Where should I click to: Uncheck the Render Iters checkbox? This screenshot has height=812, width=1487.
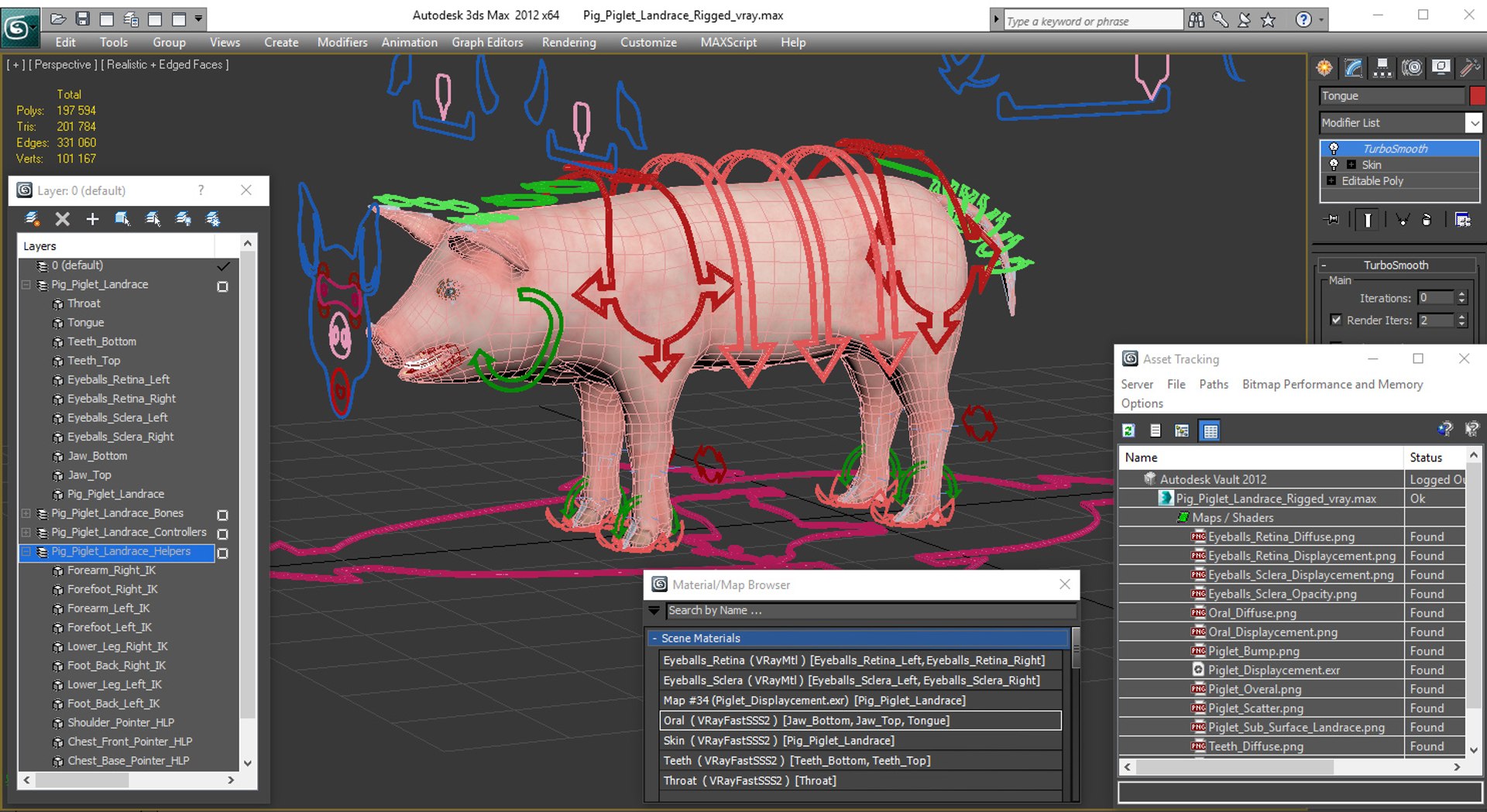coord(1336,320)
